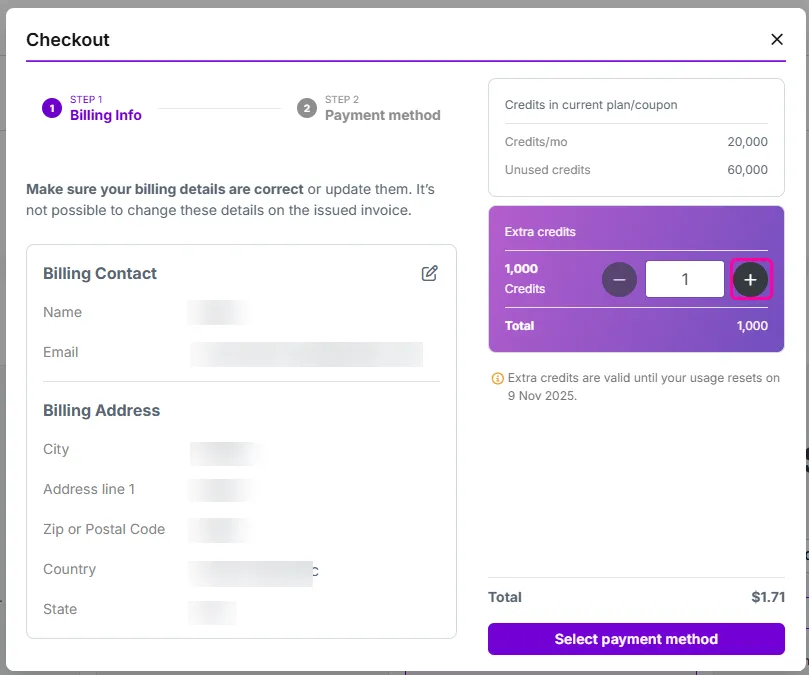Click the total price $1.71

[x=768, y=597]
